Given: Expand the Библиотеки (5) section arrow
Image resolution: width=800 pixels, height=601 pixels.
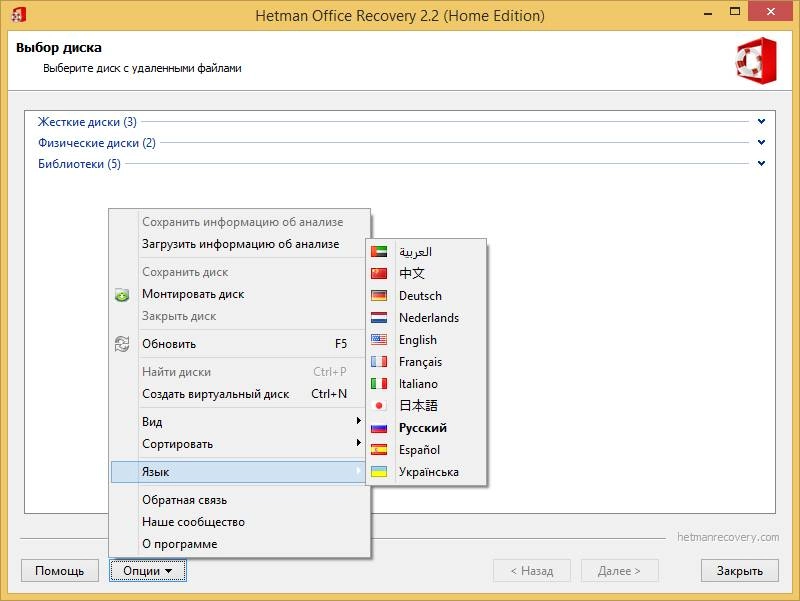Looking at the screenshot, I should [x=761, y=163].
